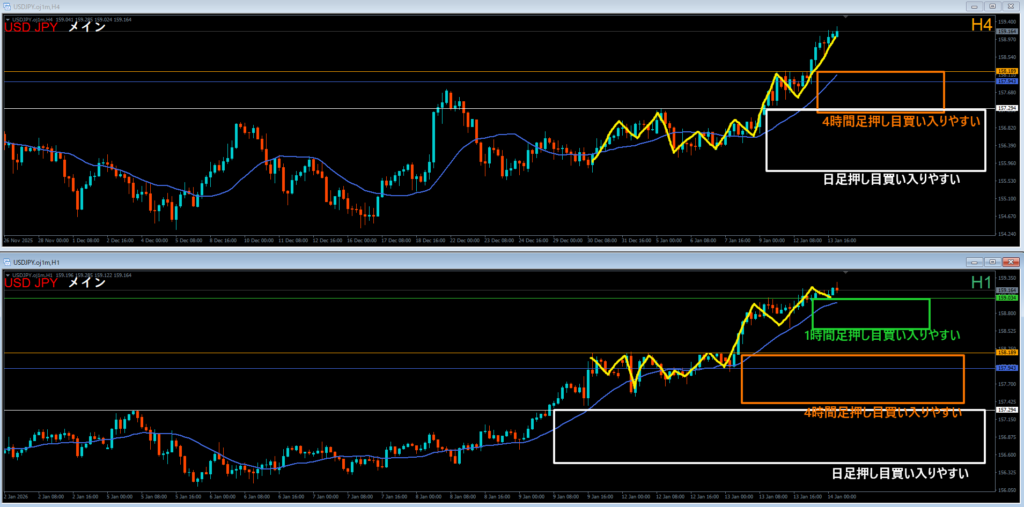Select the orange H4 timeframe label

(982, 25)
